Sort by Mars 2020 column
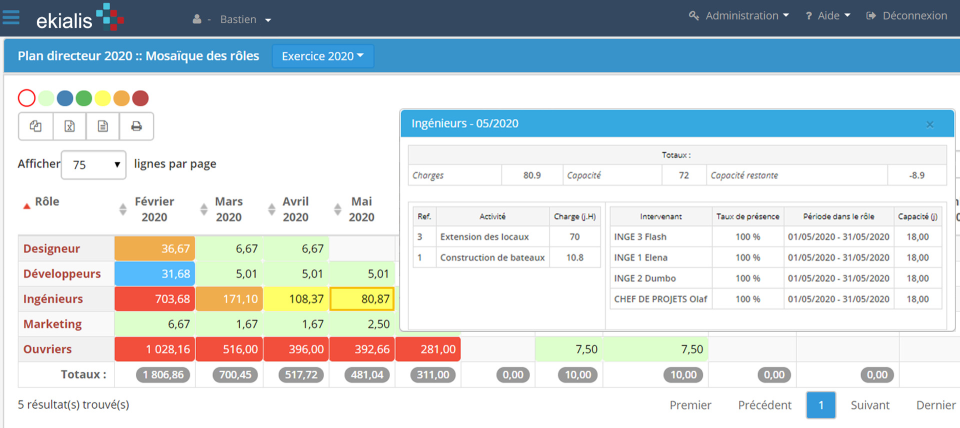Screen dimensions: 960x428 click(228, 209)
